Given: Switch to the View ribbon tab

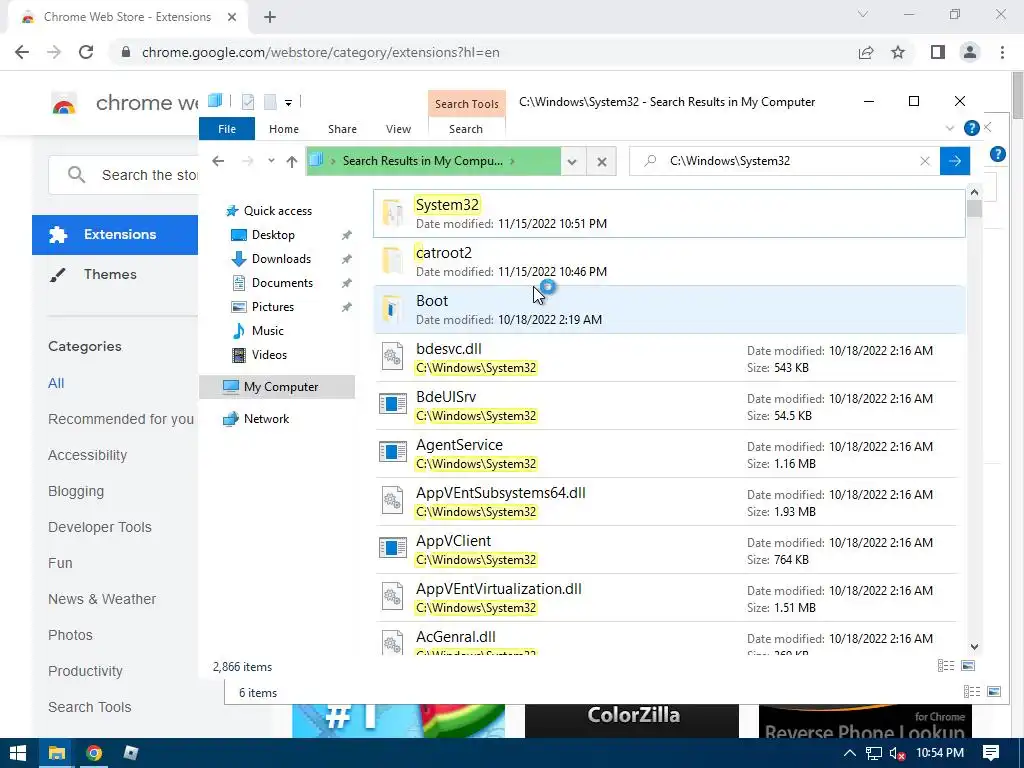Looking at the screenshot, I should coord(398,129).
